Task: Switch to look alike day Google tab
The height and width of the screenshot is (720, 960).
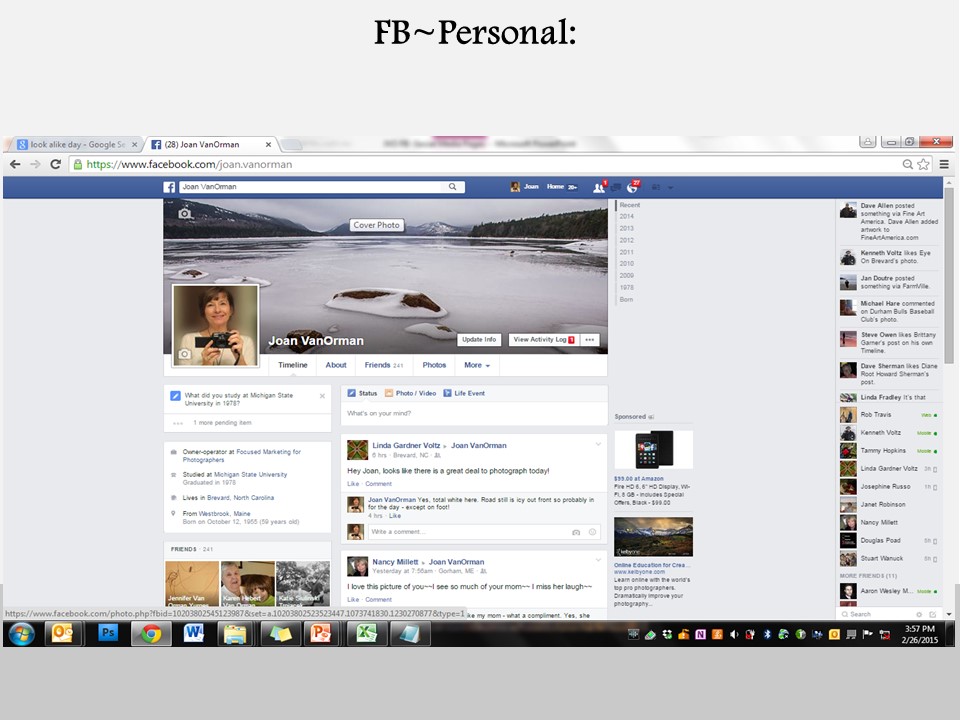Action: tap(77, 144)
